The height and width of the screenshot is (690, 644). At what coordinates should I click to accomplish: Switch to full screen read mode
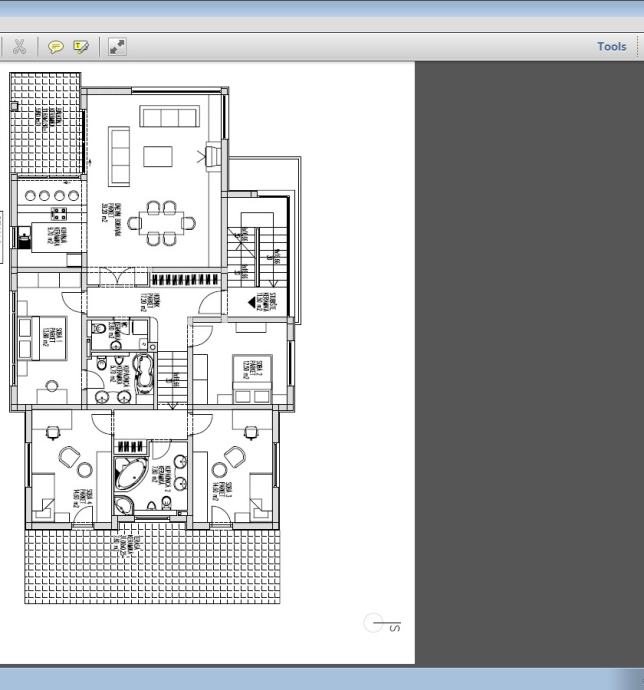point(118,47)
